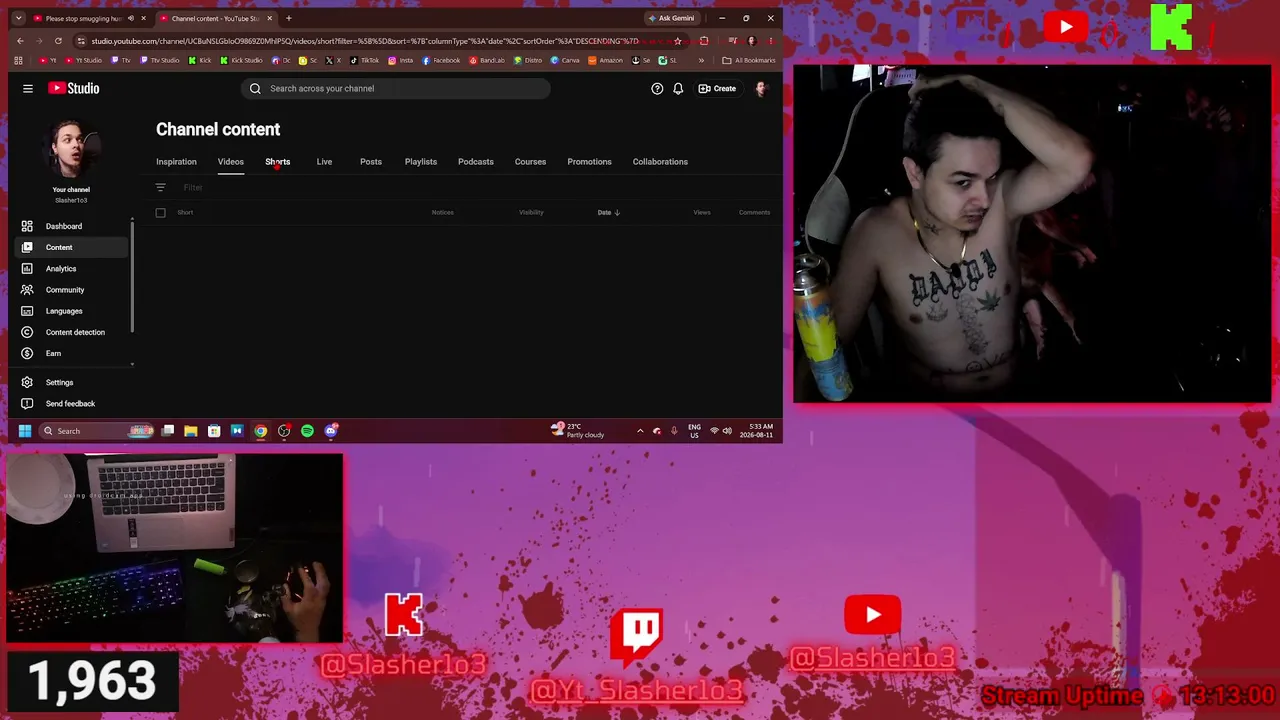The width and height of the screenshot is (1280, 720).
Task: Sort the table by the Date column
Action: pyautogui.click(x=608, y=212)
